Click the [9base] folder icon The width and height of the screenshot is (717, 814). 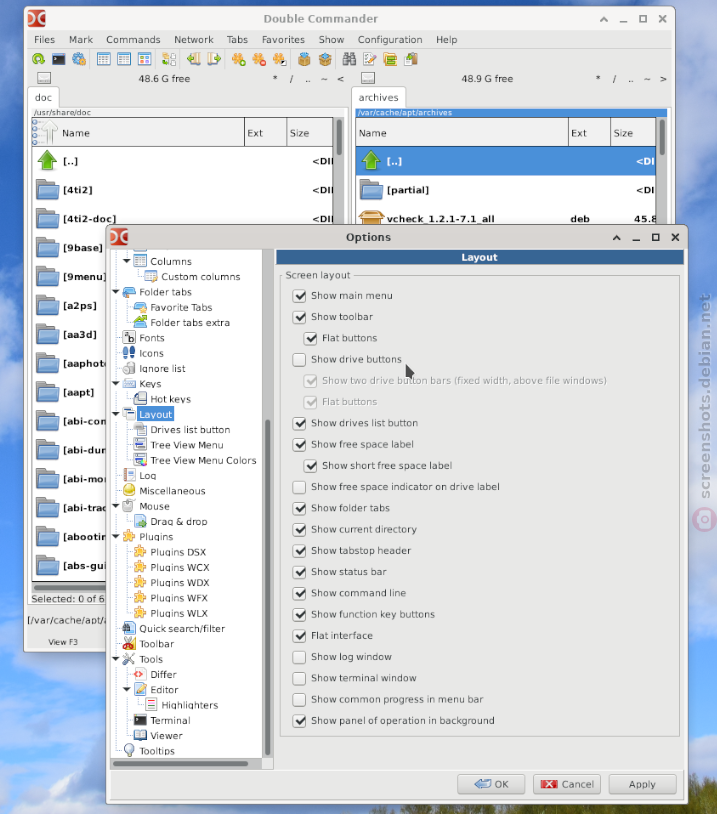pyautogui.click(x=47, y=247)
